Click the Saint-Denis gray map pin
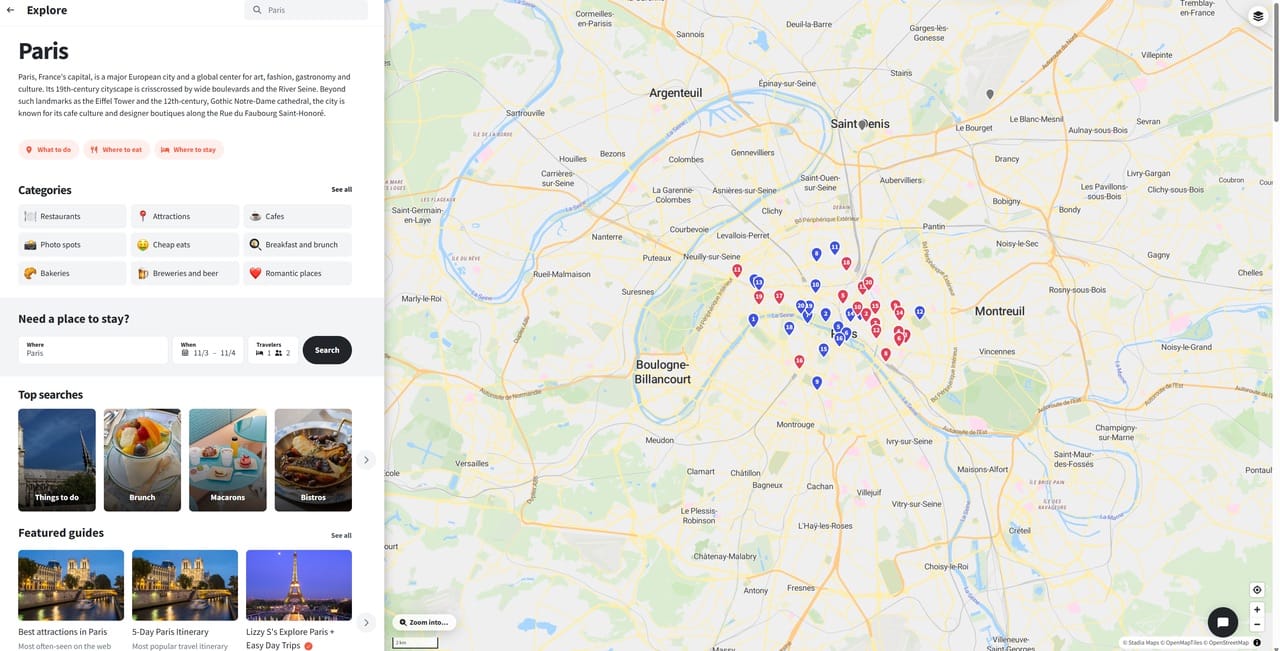This screenshot has height=651, width=1280. [862, 125]
